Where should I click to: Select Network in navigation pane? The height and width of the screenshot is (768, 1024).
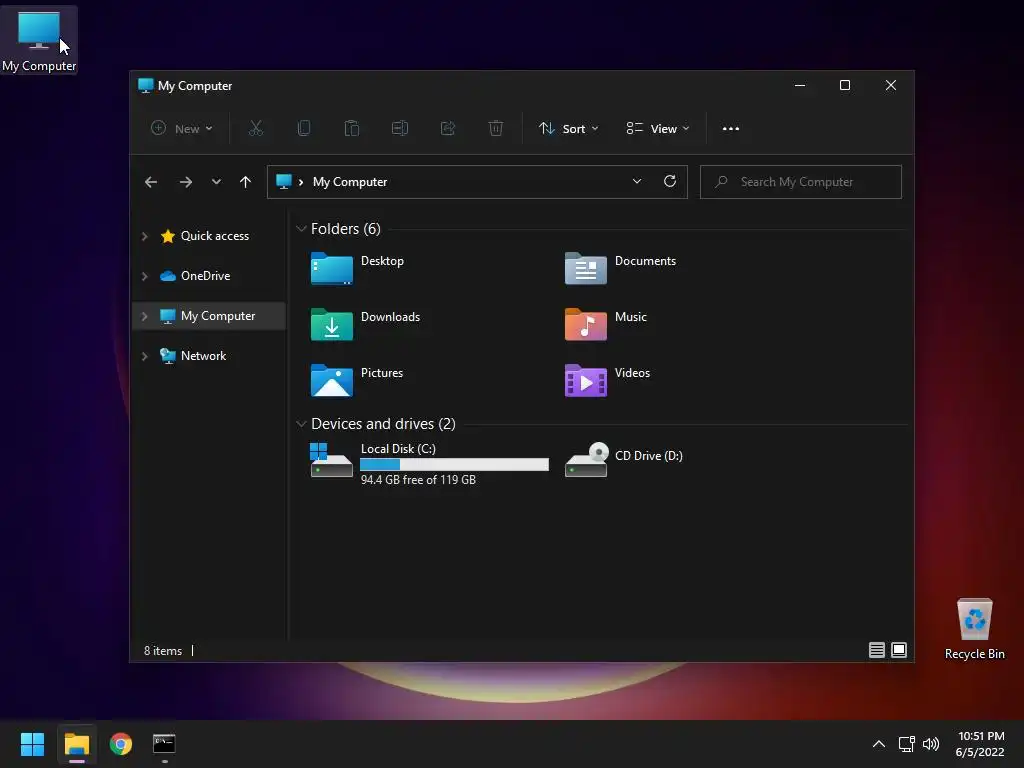[204, 355]
